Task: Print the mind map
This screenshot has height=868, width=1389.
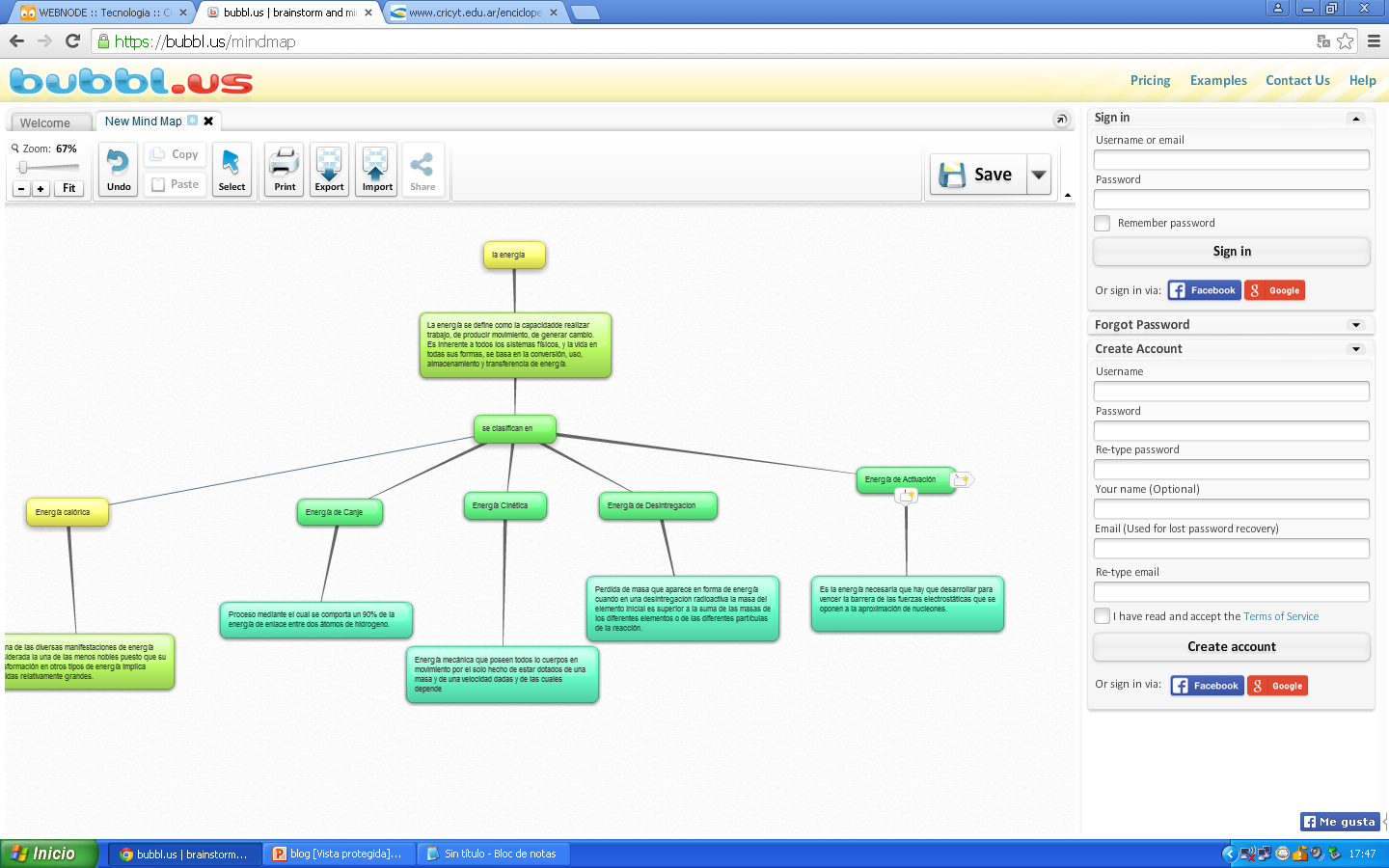Action: tap(285, 170)
